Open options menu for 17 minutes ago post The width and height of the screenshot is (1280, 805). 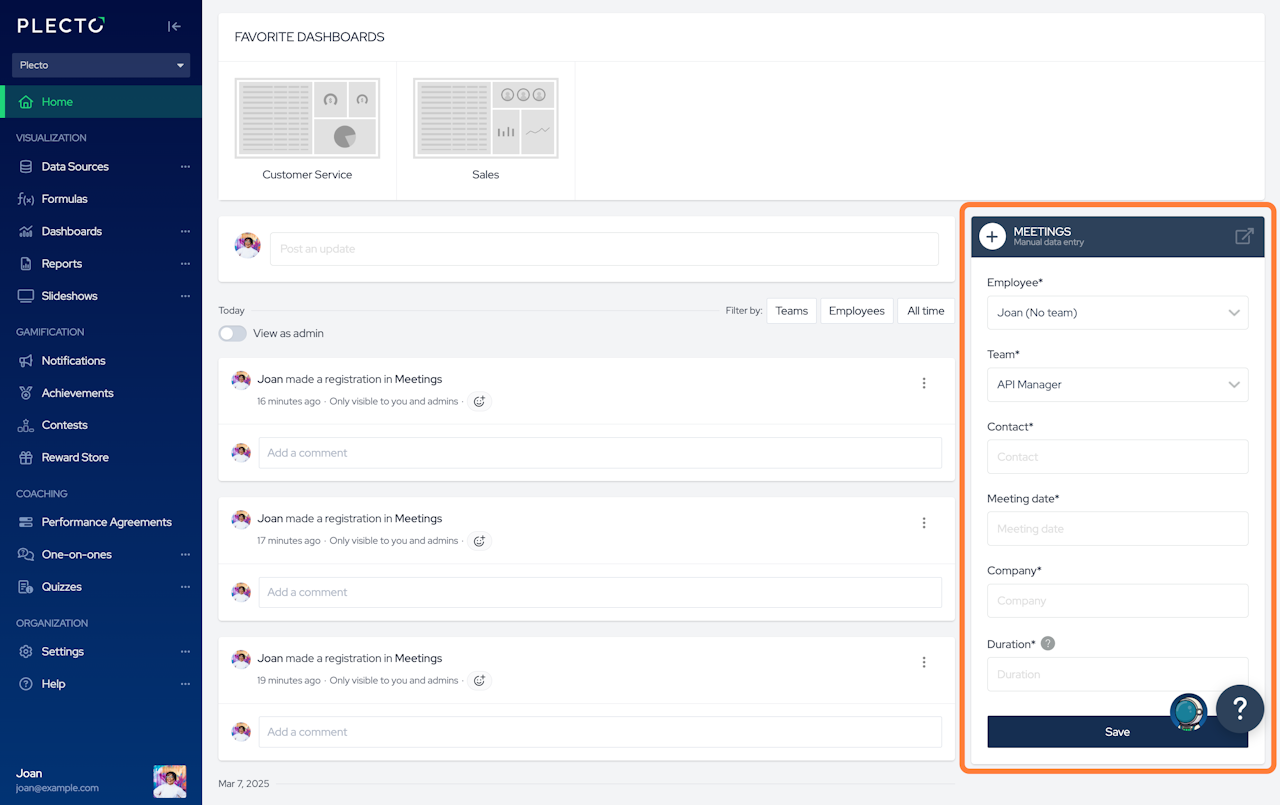[x=924, y=523]
